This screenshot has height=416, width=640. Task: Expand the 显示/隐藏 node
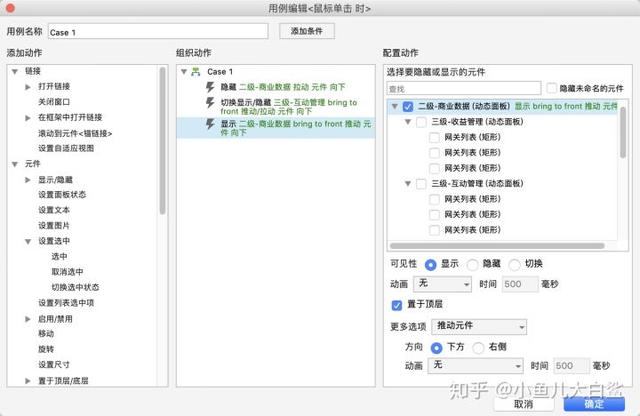(28, 180)
